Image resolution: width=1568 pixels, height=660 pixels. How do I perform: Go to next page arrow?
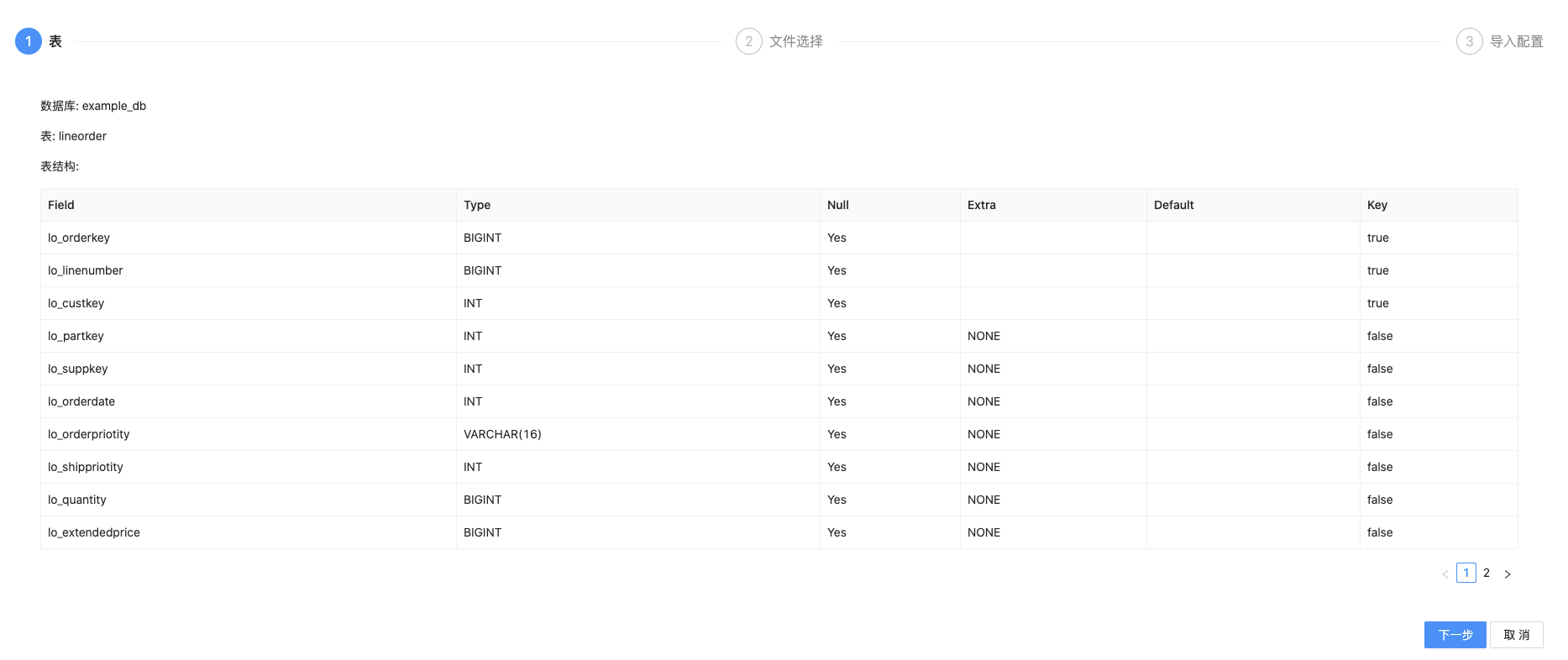(1508, 574)
